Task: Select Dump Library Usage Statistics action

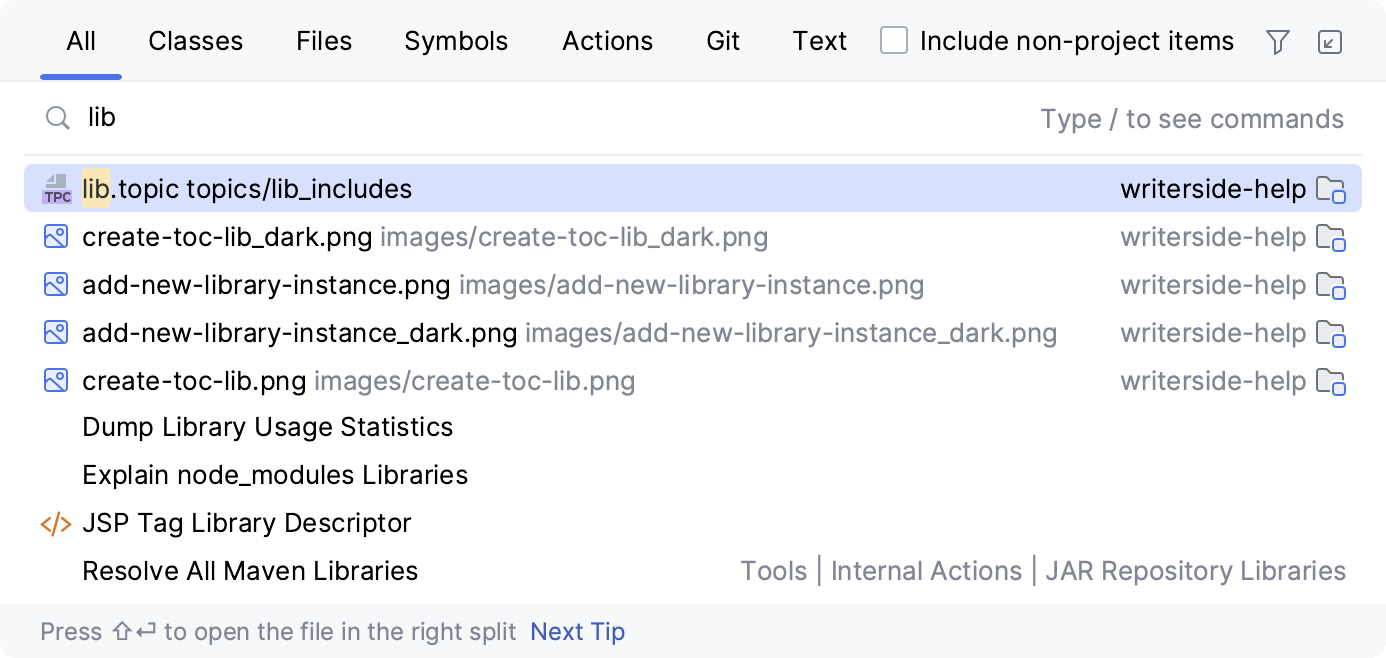Action: [267, 427]
